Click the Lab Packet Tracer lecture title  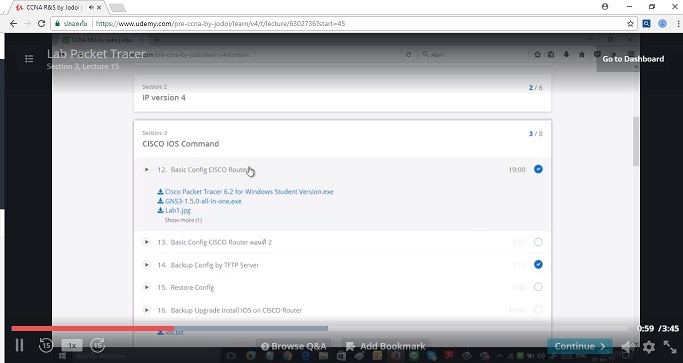[96, 54]
